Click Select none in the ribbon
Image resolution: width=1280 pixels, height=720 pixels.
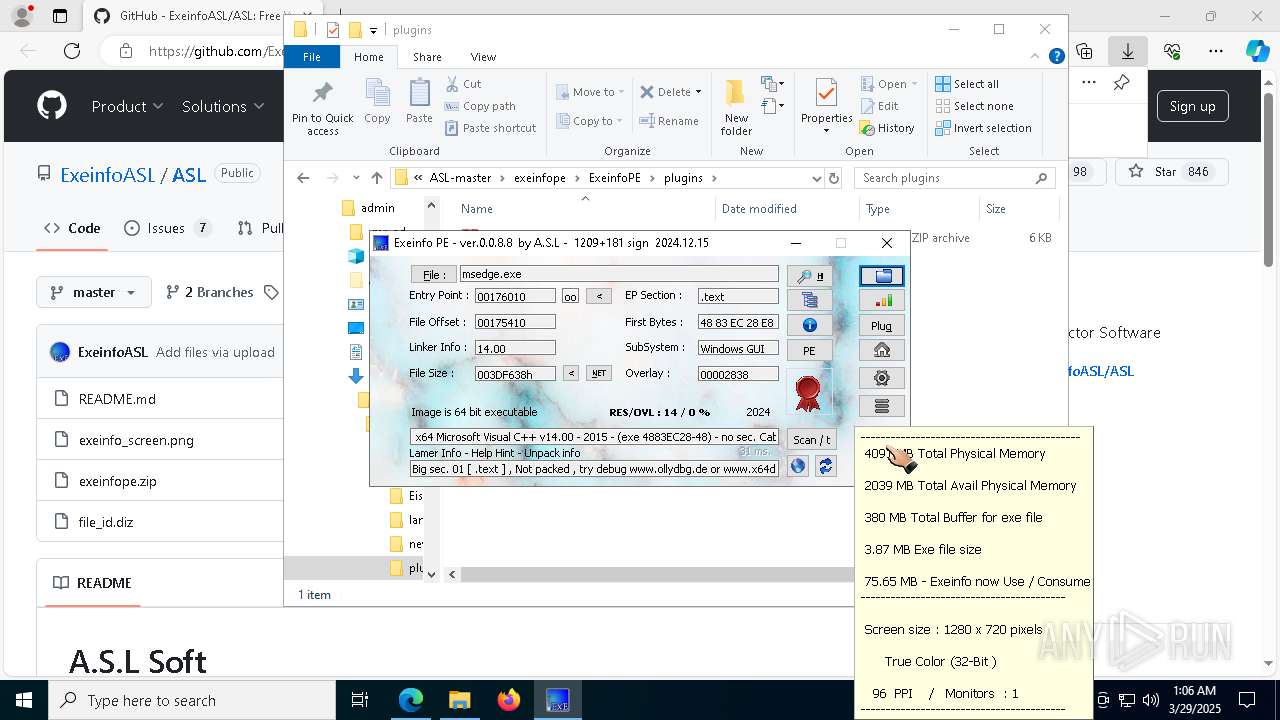pos(974,106)
